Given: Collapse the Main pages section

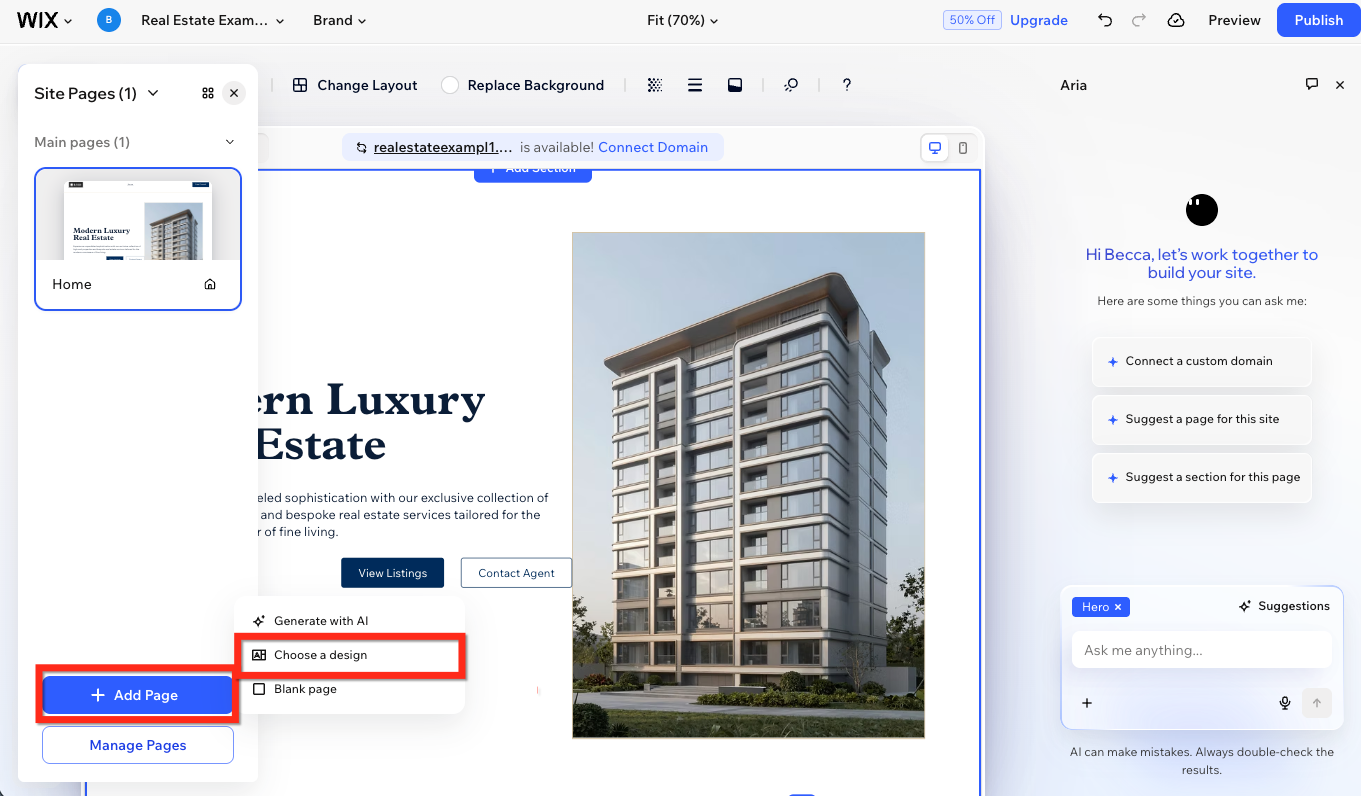Looking at the screenshot, I should (x=229, y=142).
